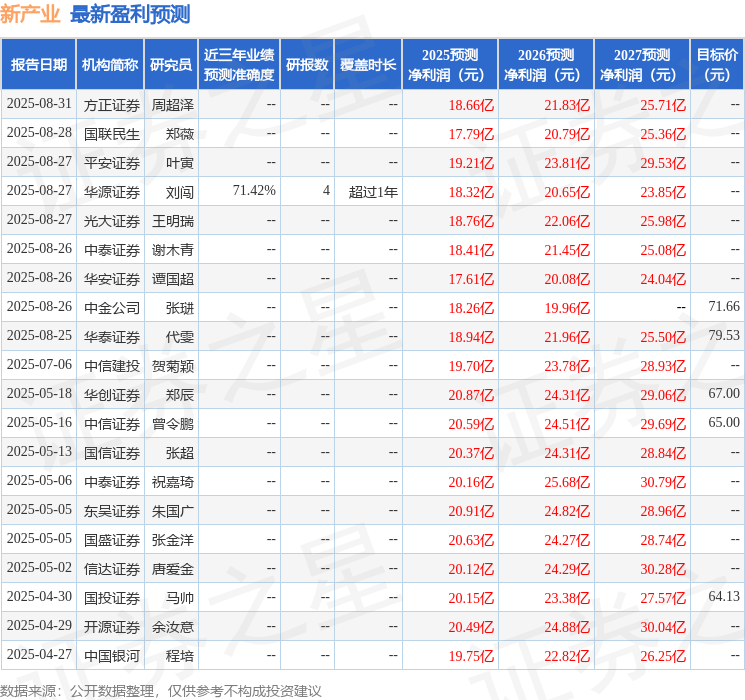The image size is (745, 700).
Task: Click date cell 2025-07-06
Action: tap(39, 364)
